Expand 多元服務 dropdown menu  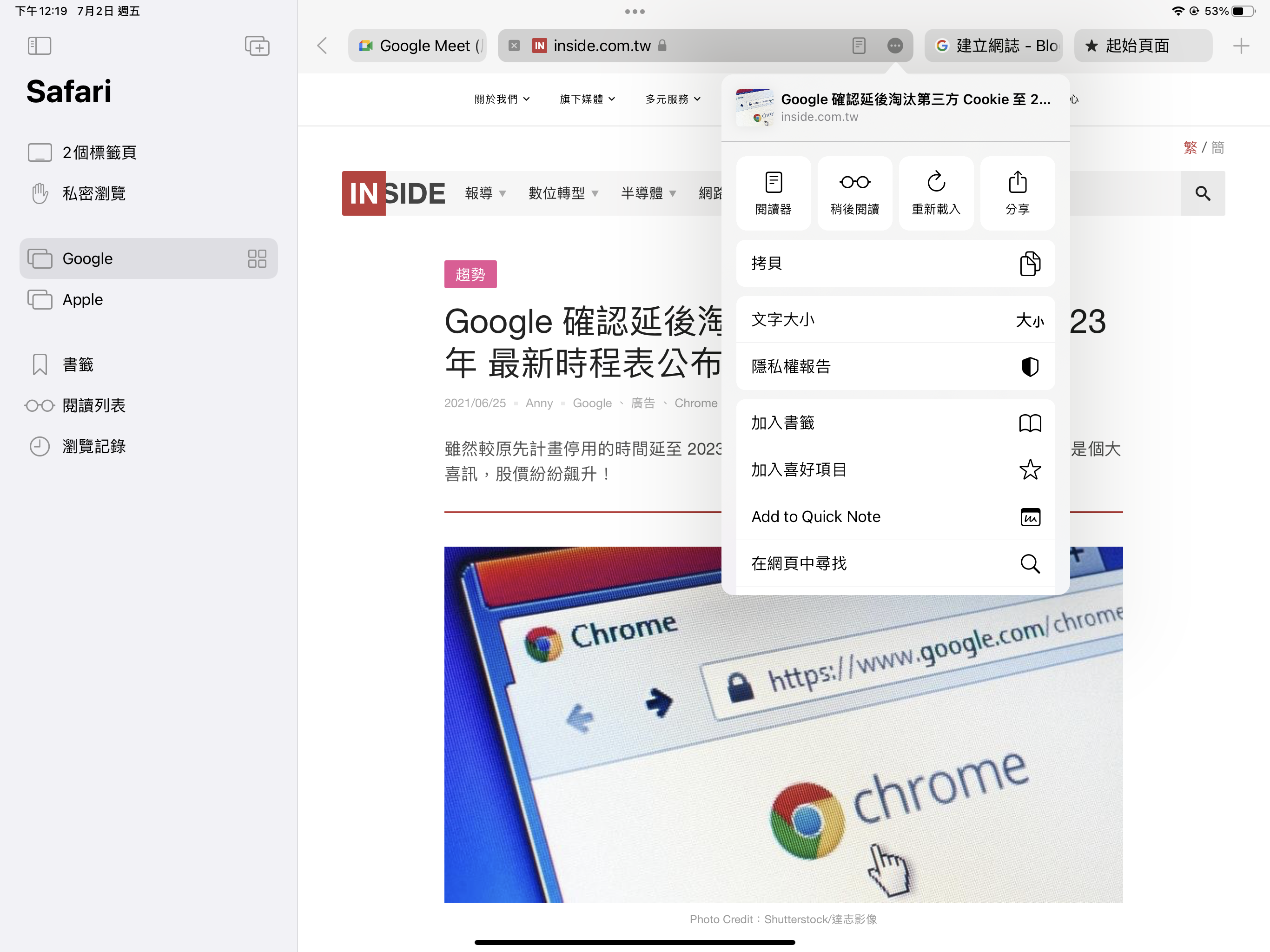coord(673,99)
